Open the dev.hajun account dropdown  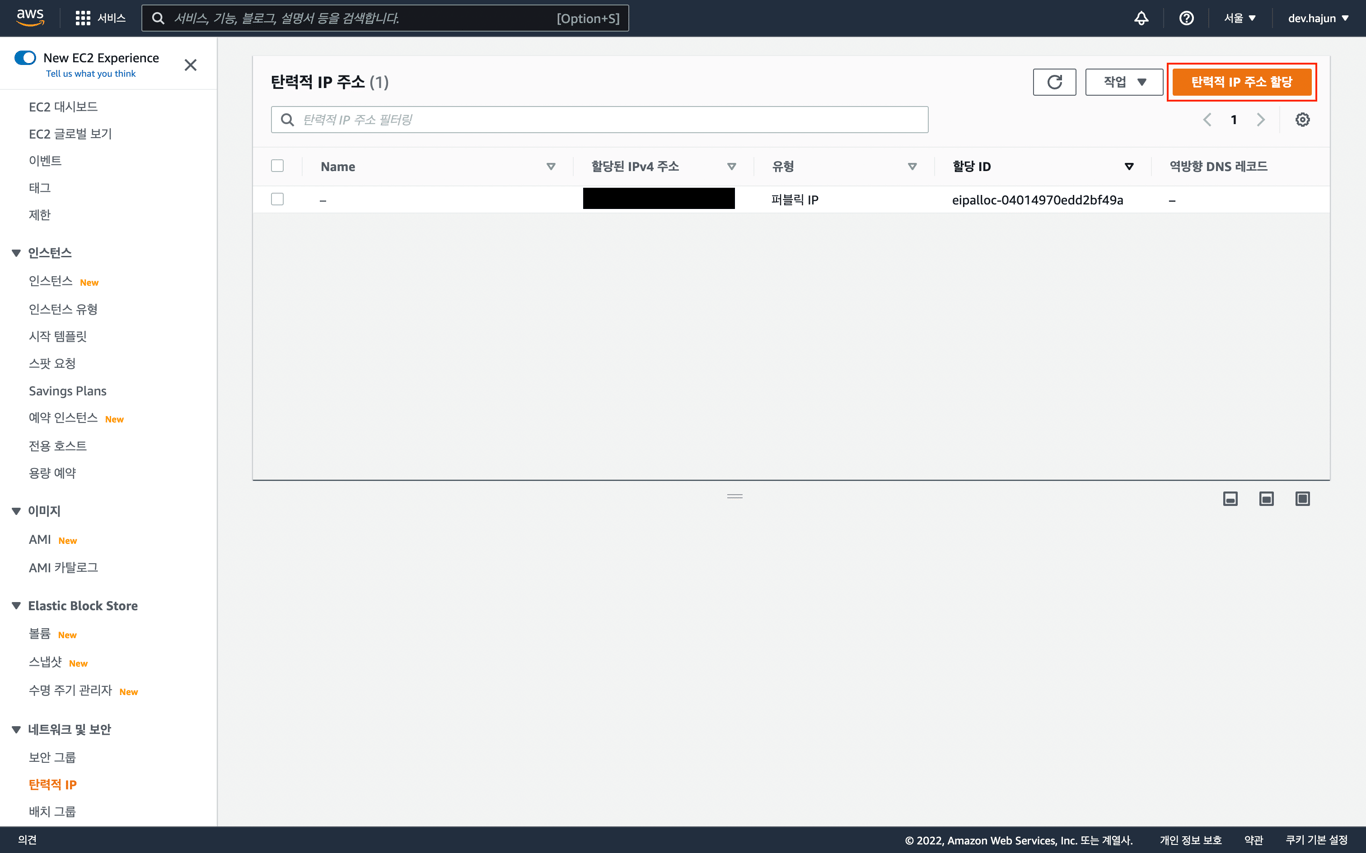[1318, 18]
